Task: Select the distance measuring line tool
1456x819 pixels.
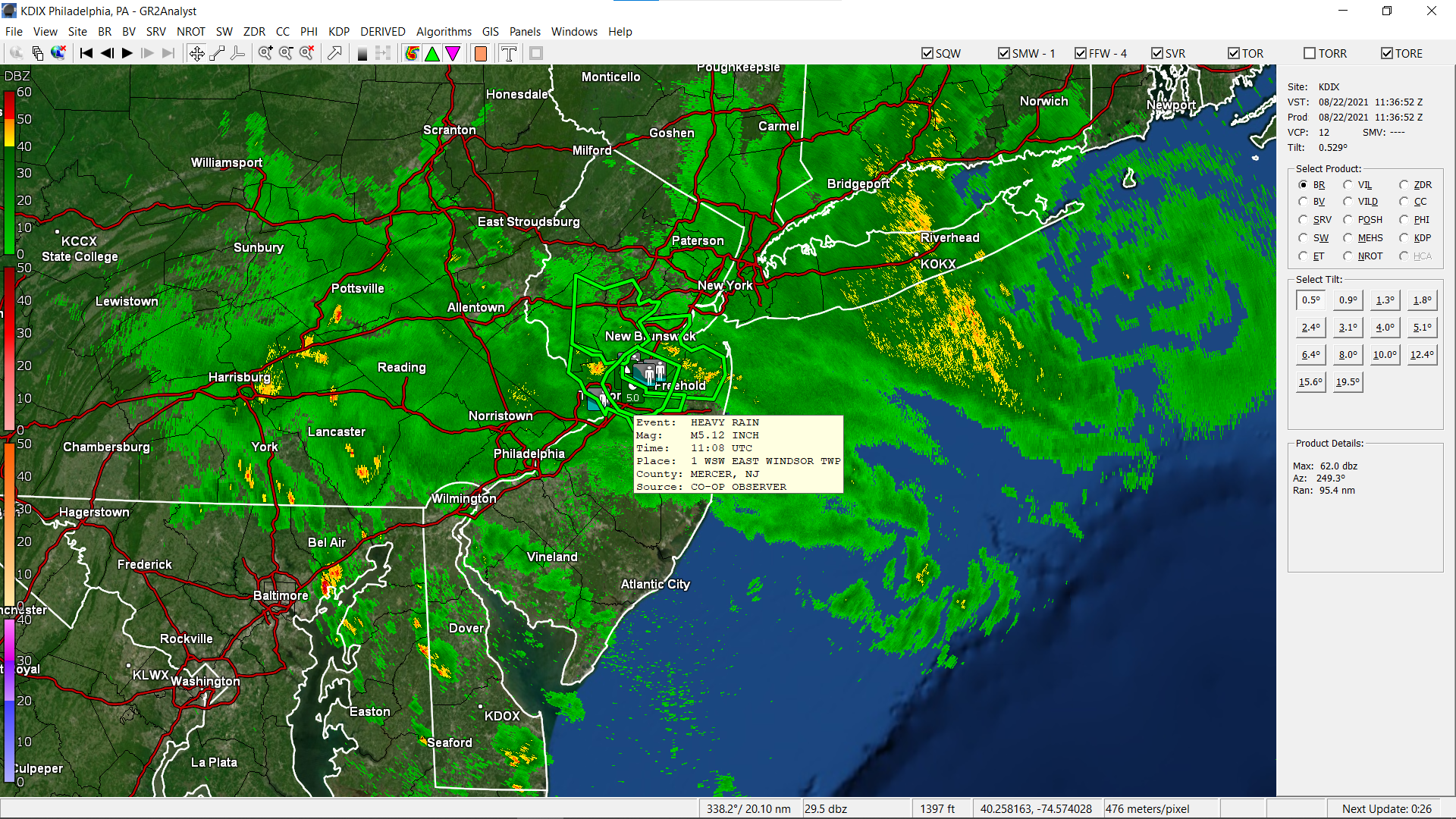Action: click(217, 53)
